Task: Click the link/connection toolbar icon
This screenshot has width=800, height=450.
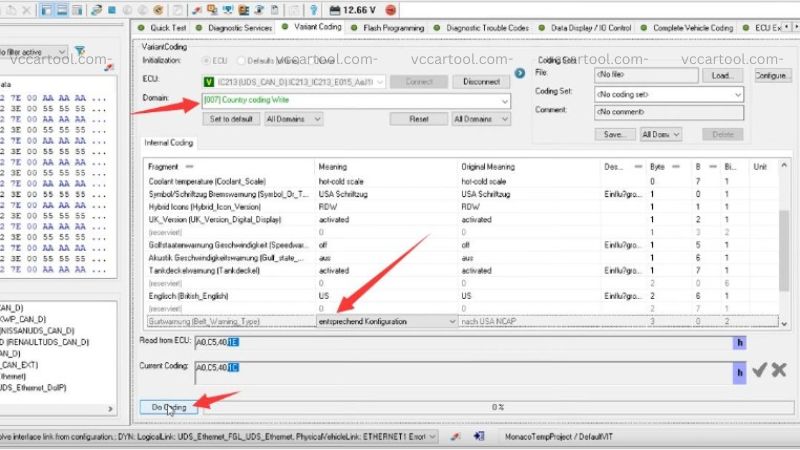Action: click(x=96, y=10)
